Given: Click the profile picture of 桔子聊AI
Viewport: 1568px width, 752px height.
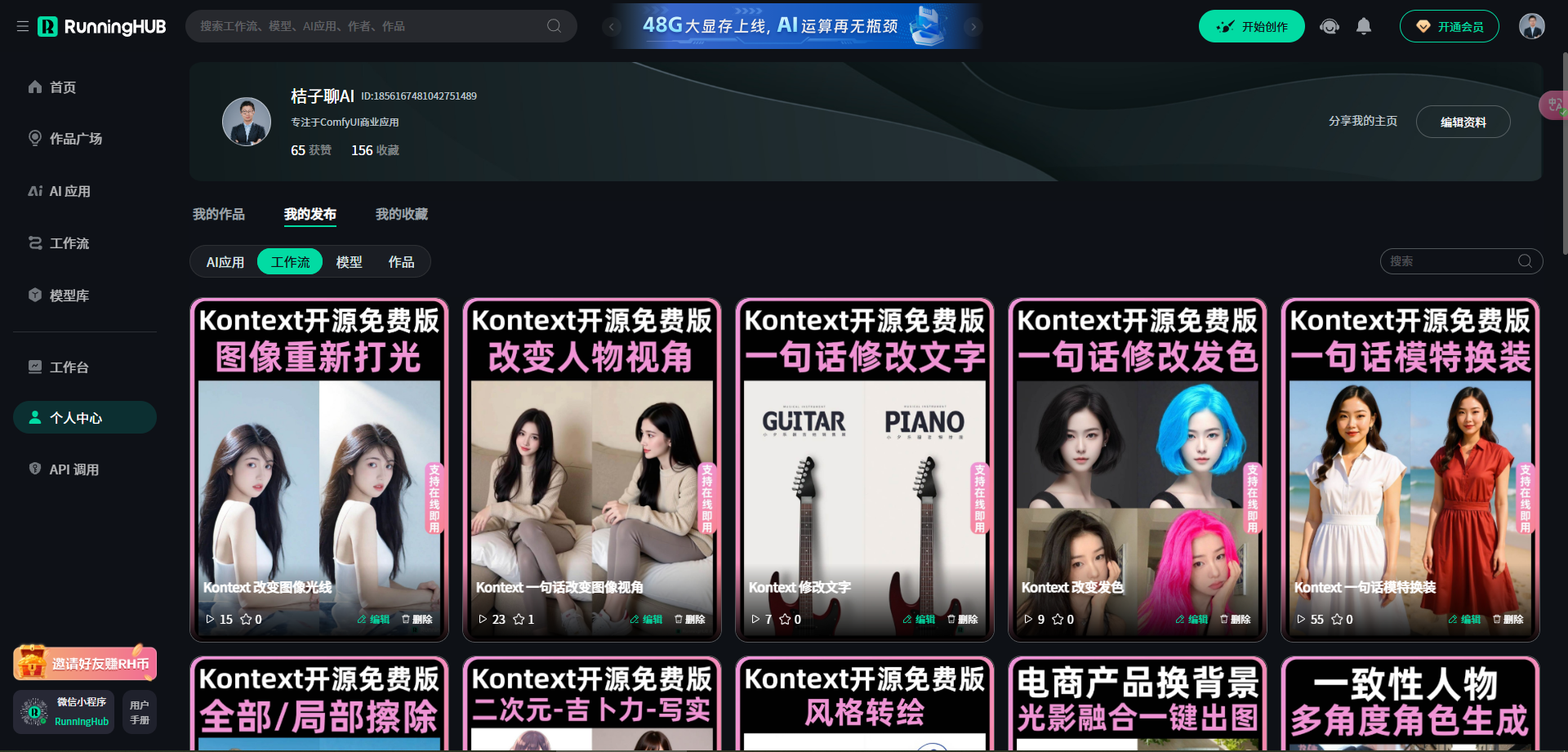Looking at the screenshot, I should tap(247, 122).
